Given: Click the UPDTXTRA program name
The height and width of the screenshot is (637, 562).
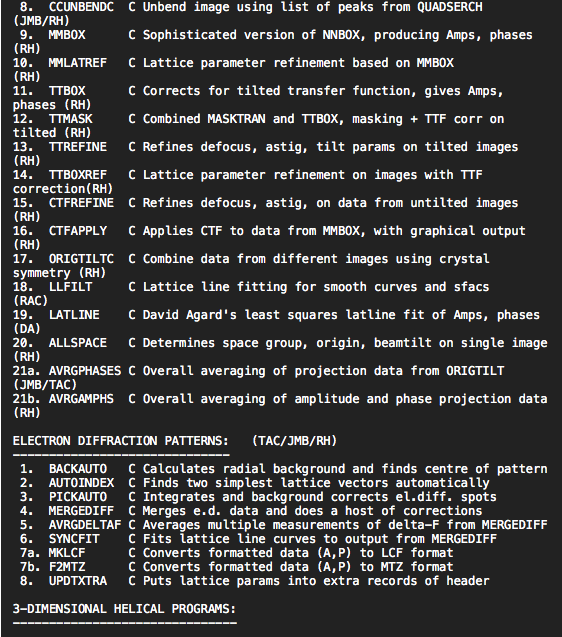Looking at the screenshot, I should click(x=78, y=581).
